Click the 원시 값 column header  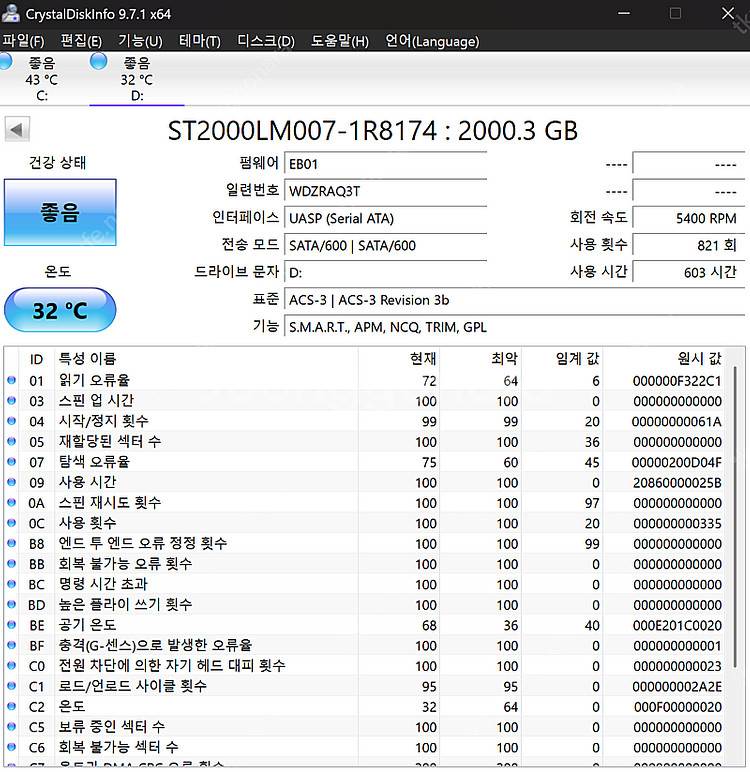point(664,359)
